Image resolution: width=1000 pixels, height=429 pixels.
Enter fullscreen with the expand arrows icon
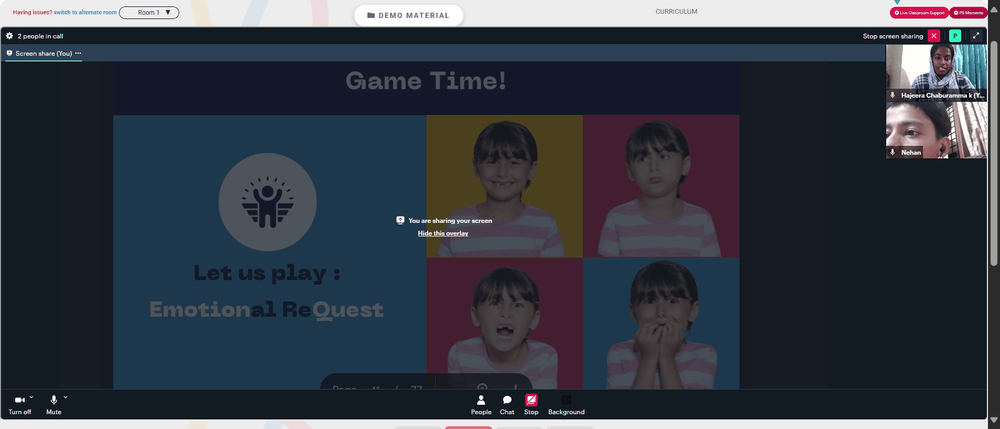[x=976, y=36]
